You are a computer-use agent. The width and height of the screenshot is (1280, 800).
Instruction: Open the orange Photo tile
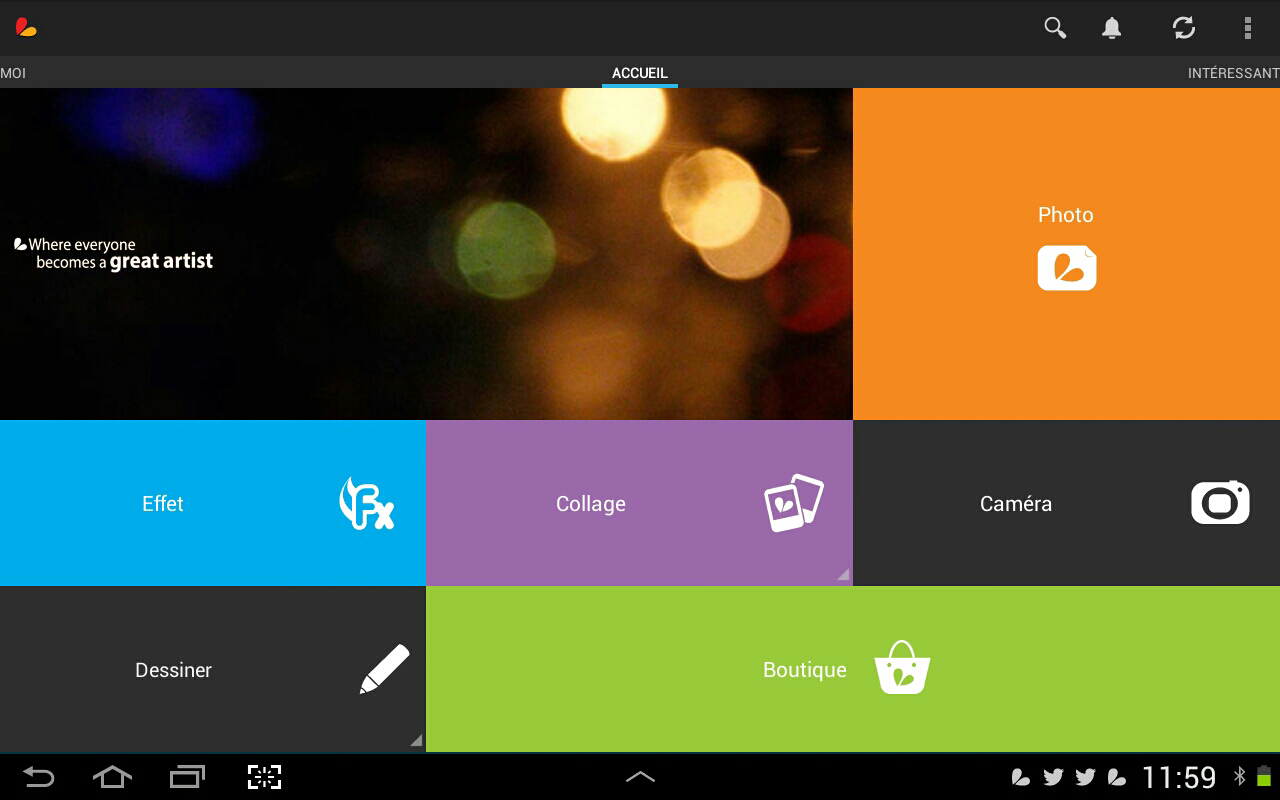tap(1066, 253)
